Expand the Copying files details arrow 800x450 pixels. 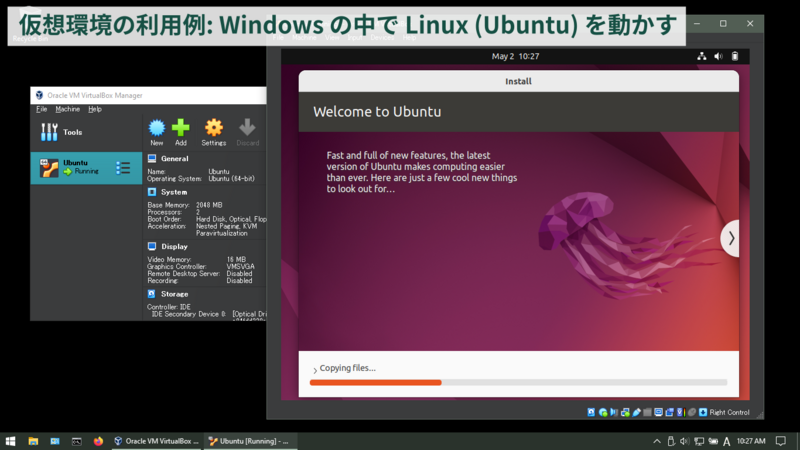pyautogui.click(x=315, y=369)
